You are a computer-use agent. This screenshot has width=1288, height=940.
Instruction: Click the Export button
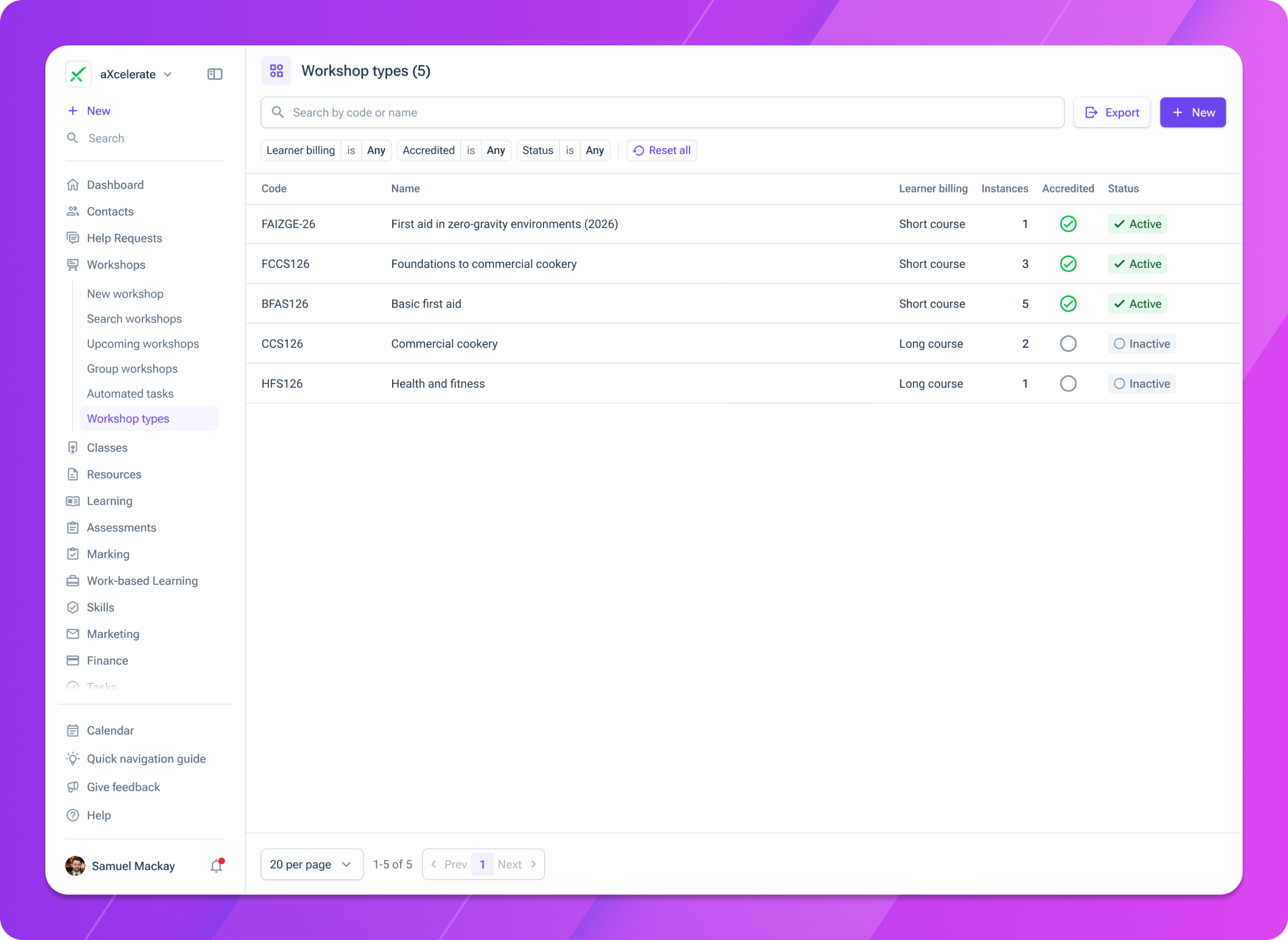tap(1112, 112)
